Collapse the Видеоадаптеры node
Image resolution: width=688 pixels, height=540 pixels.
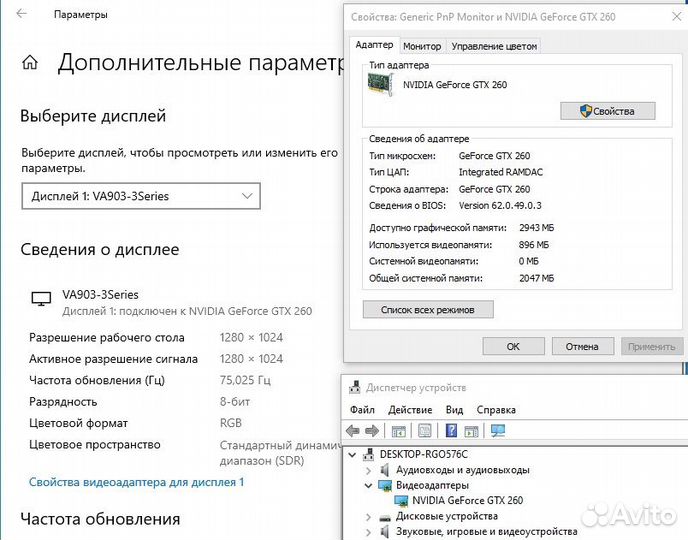(369, 486)
